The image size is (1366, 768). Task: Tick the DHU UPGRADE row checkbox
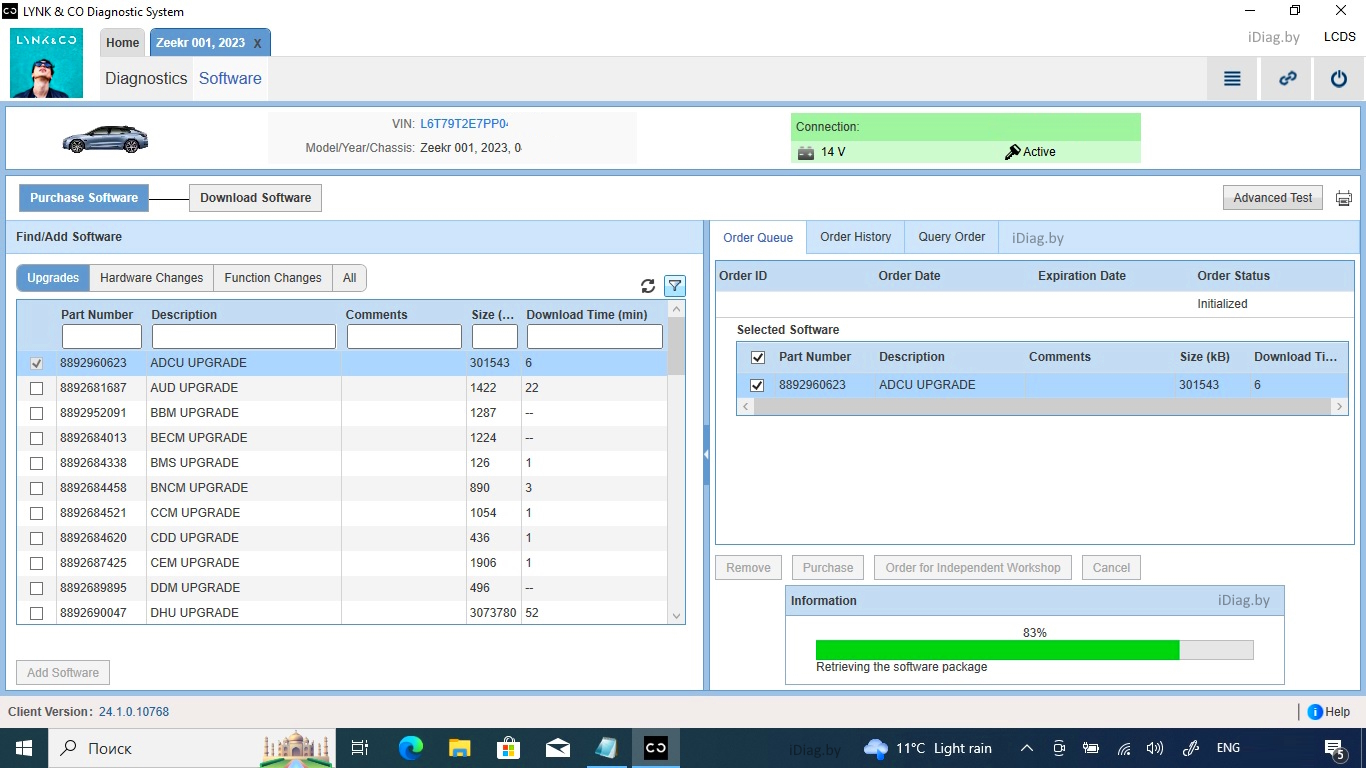pyautogui.click(x=37, y=613)
